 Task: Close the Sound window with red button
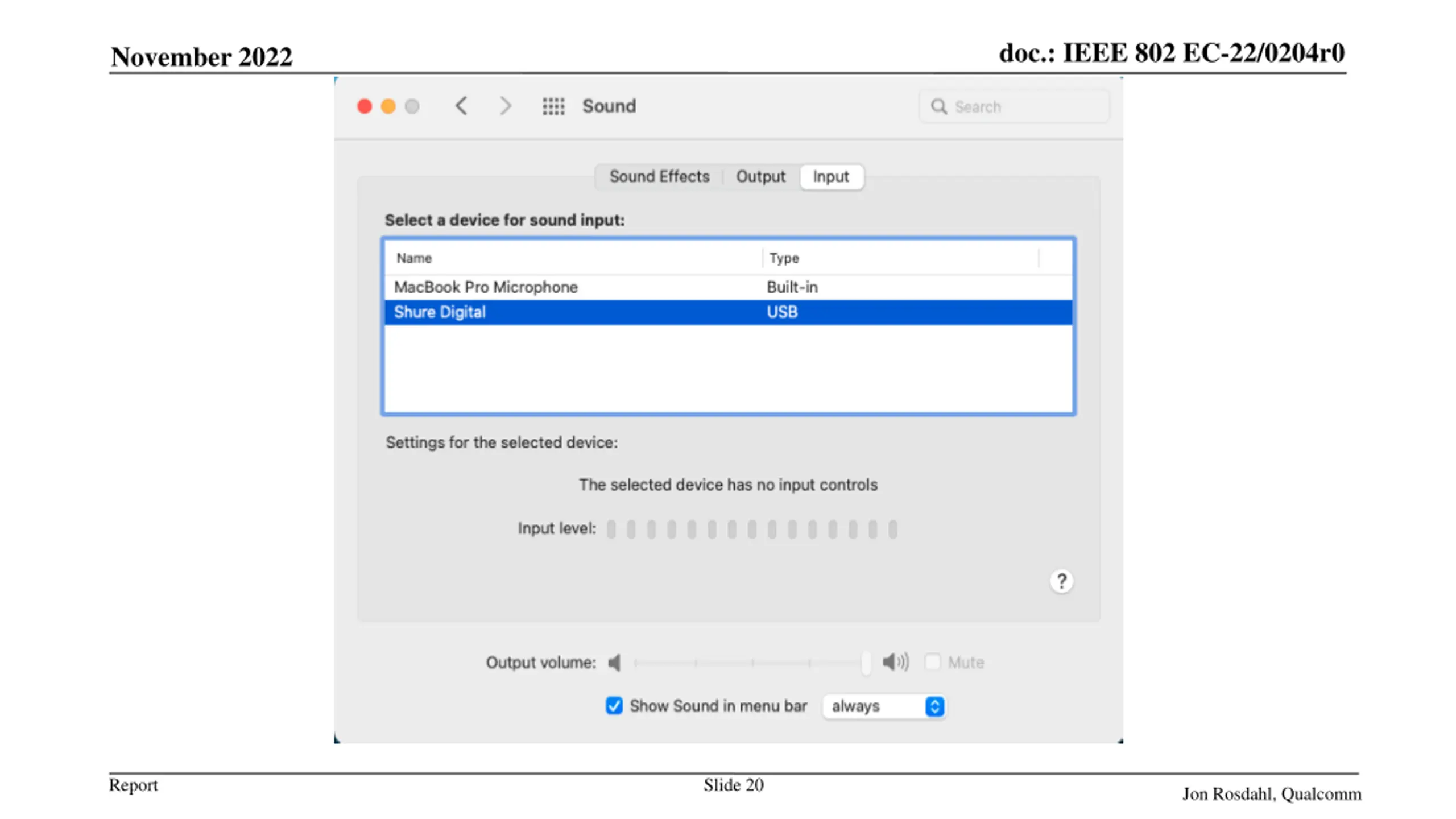(x=365, y=106)
